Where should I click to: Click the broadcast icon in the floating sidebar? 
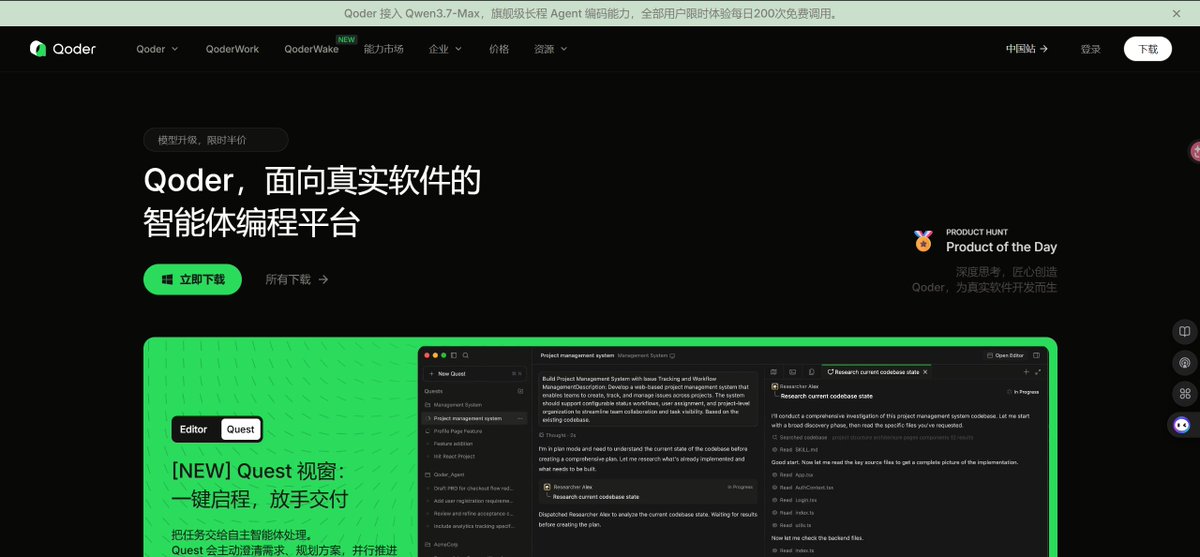1184,362
